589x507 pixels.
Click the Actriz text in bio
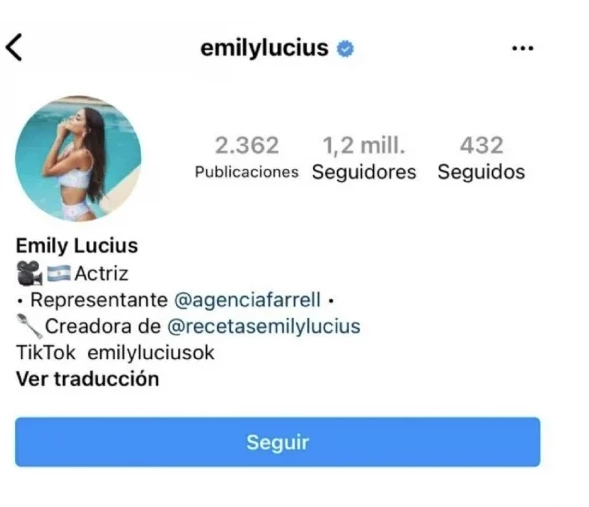[x=101, y=273]
